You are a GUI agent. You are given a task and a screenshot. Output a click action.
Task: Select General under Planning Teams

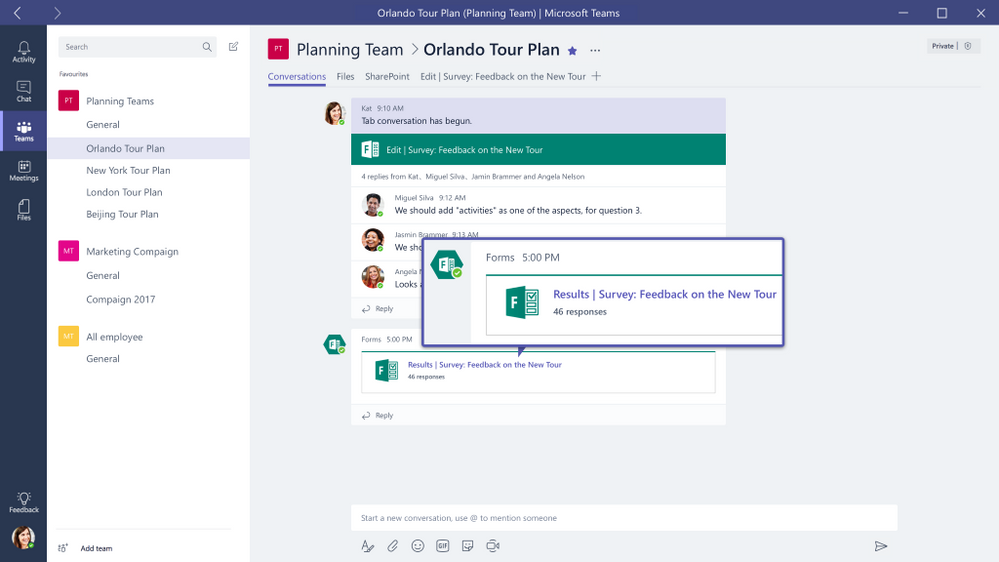tap(103, 125)
